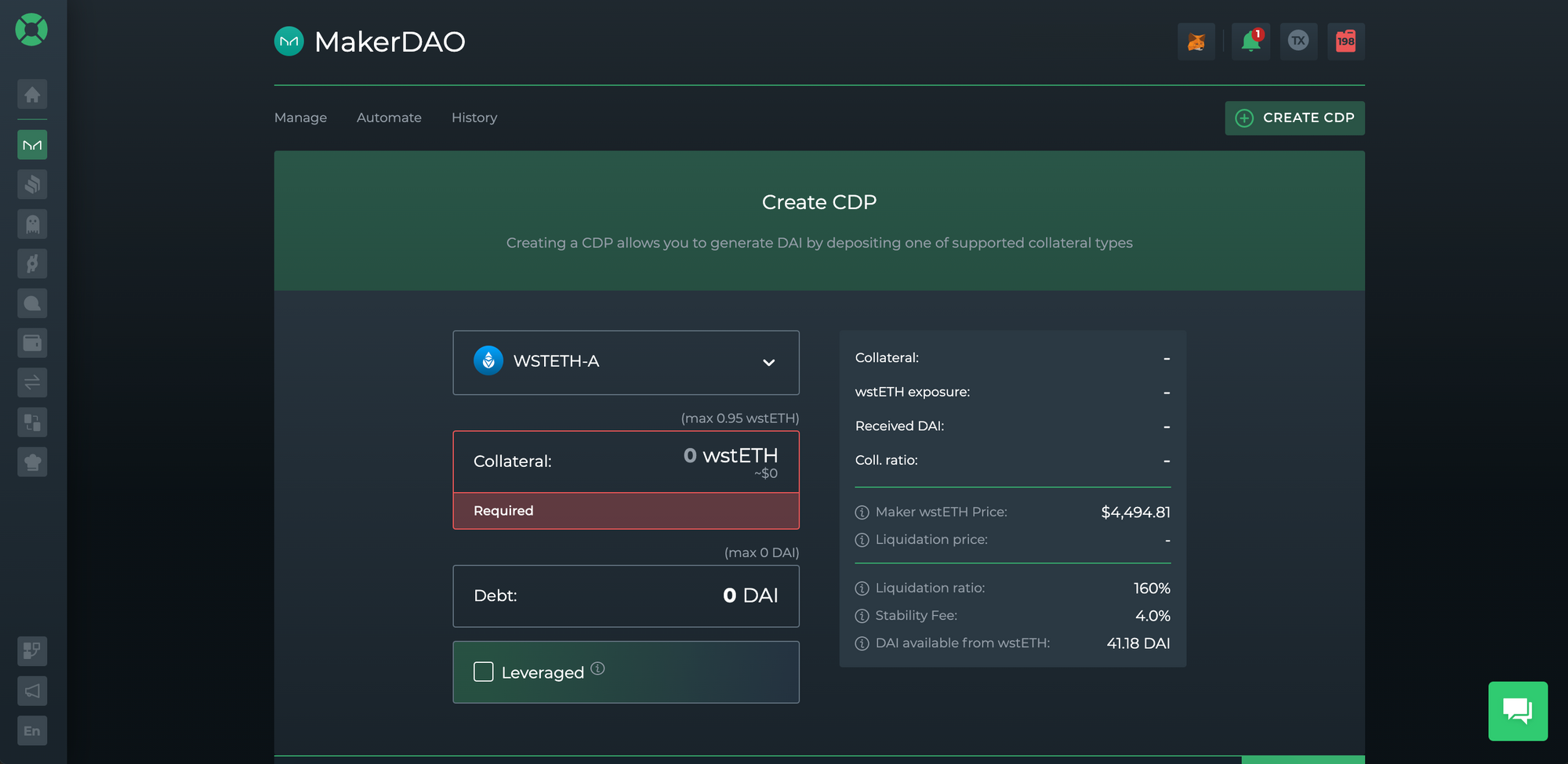Click the Create CDP heading
This screenshot has height=764, width=1568.
[819, 202]
